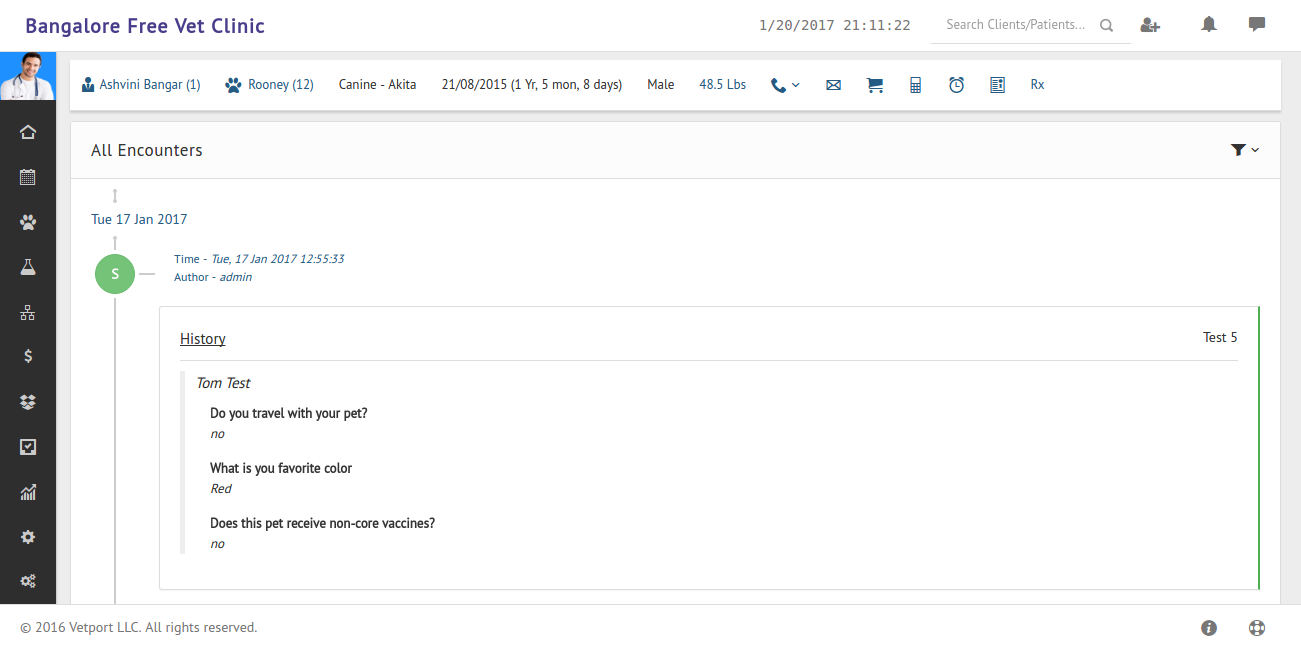Viewport: 1301px width, 654px height.
Task: Click the History section heading
Action: (x=203, y=339)
